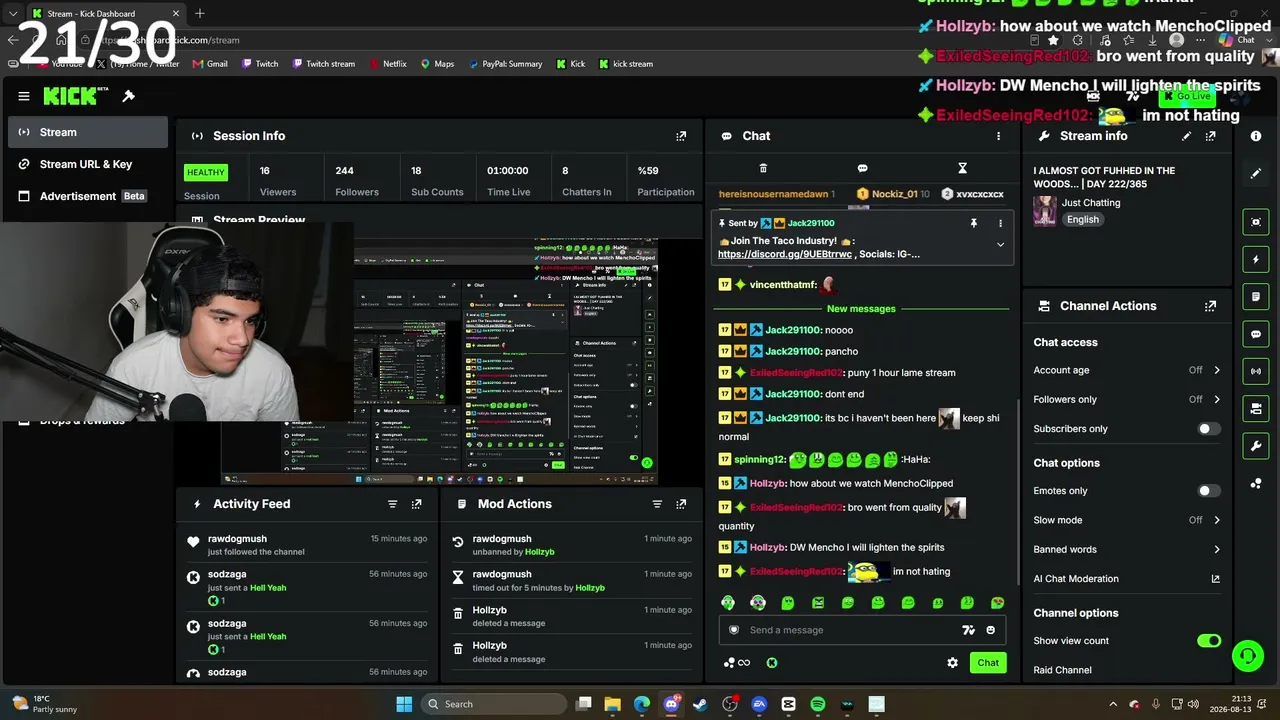The height and width of the screenshot is (720, 1280).
Task: Open the Gmail bookmark
Action: (x=210, y=64)
